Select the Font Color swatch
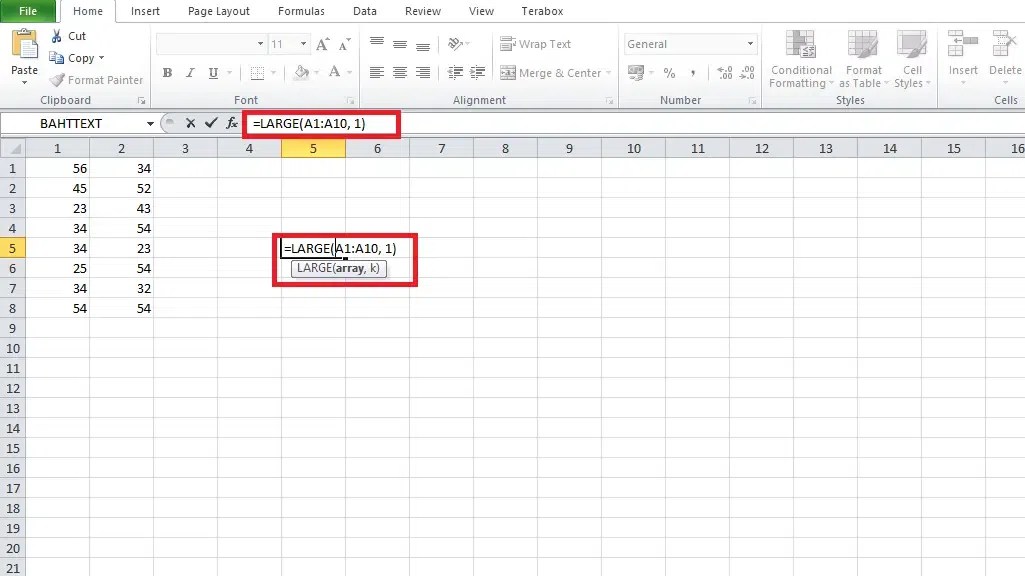The width and height of the screenshot is (1025, 576). coord(337,72)
